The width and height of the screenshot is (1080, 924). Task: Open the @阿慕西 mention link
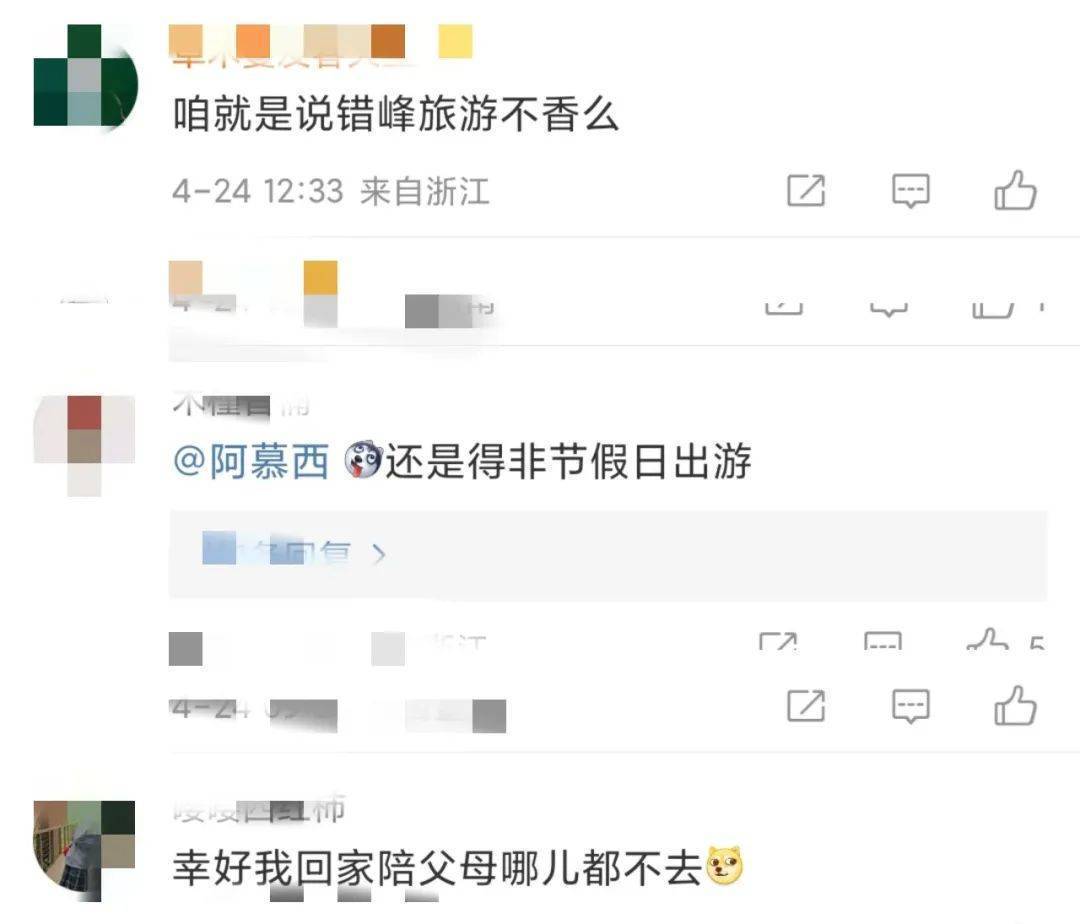251,461
